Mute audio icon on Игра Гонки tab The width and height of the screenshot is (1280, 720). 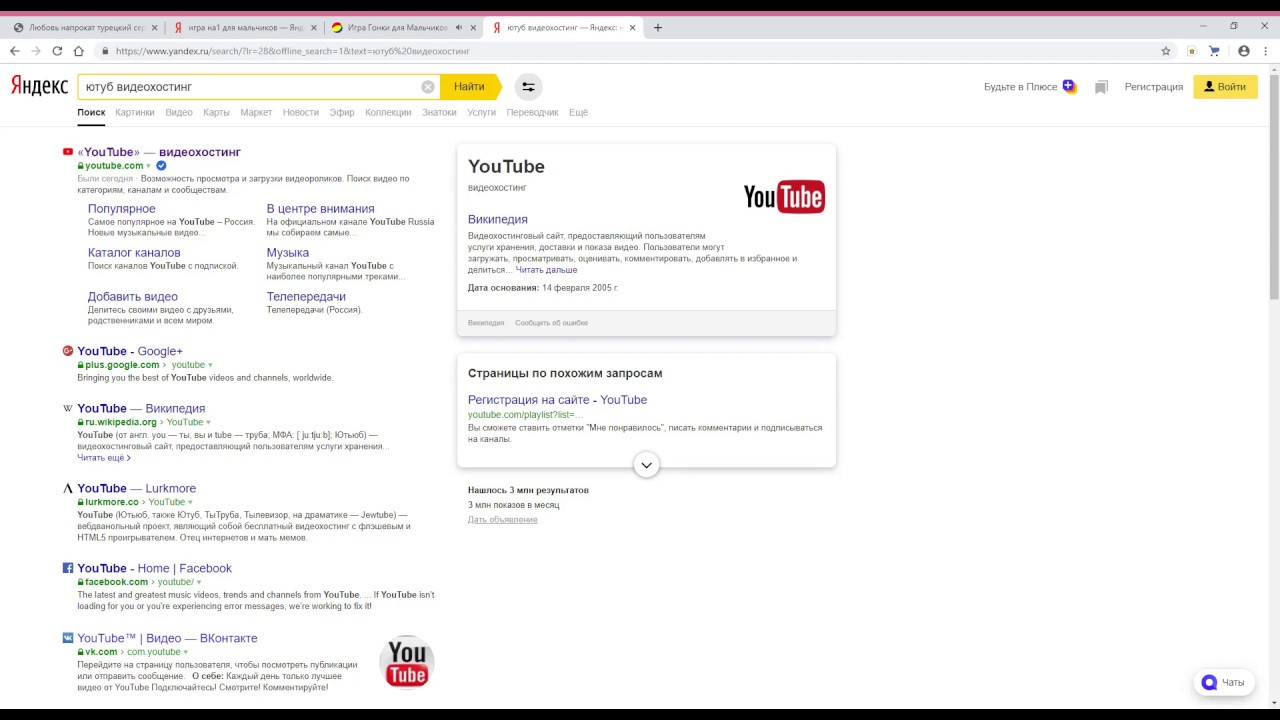point(458,28)
